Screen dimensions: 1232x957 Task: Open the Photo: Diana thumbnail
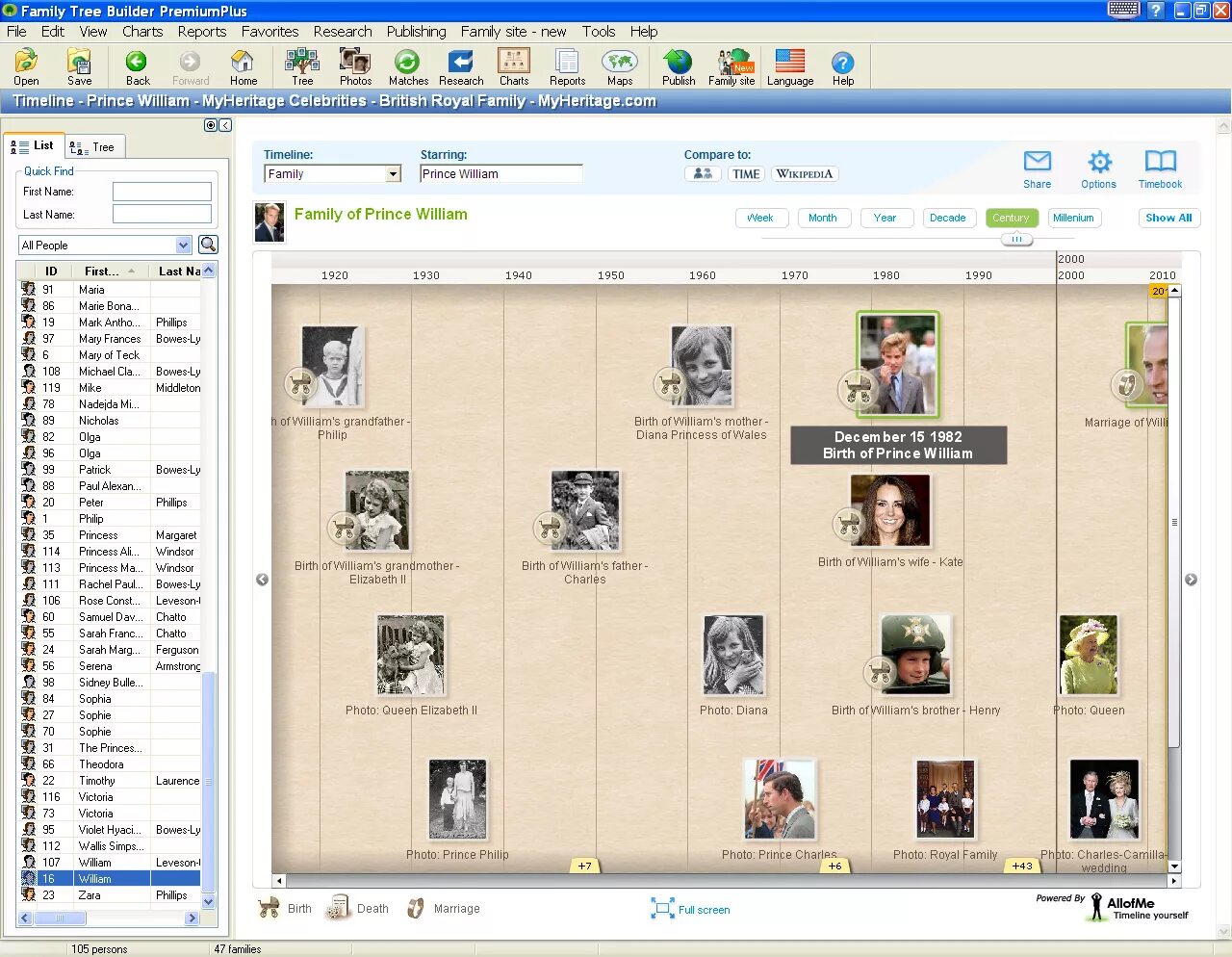pos(733,656)
